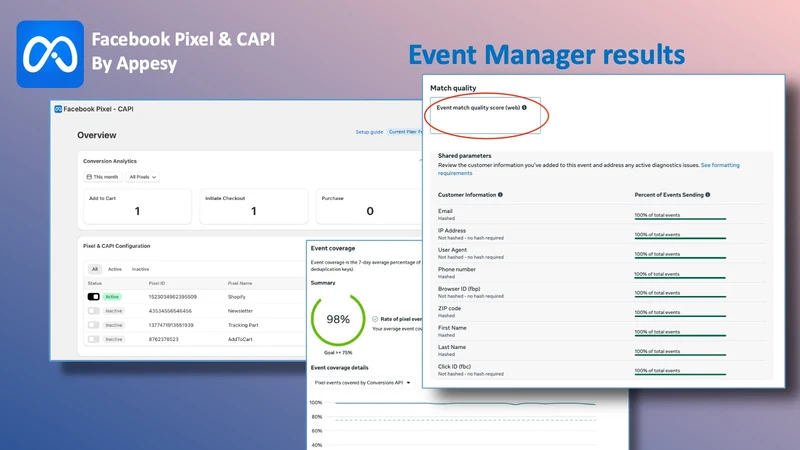Open the All Pixels dropdown
Viewport: 800px width, 450px height.
pyautogui.click(x=142, y=177)
